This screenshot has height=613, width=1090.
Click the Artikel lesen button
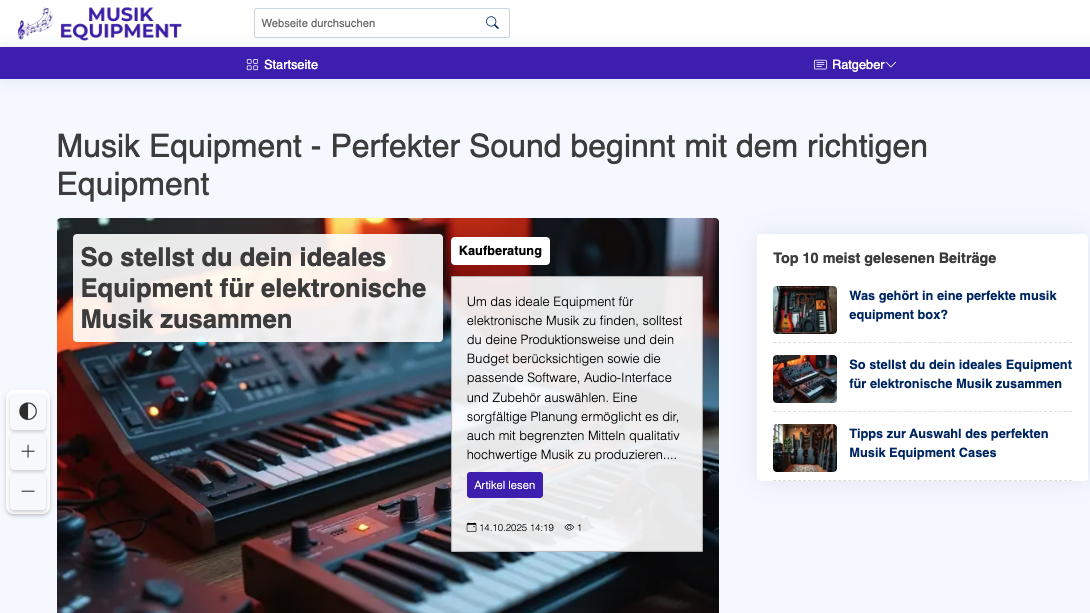505,485
